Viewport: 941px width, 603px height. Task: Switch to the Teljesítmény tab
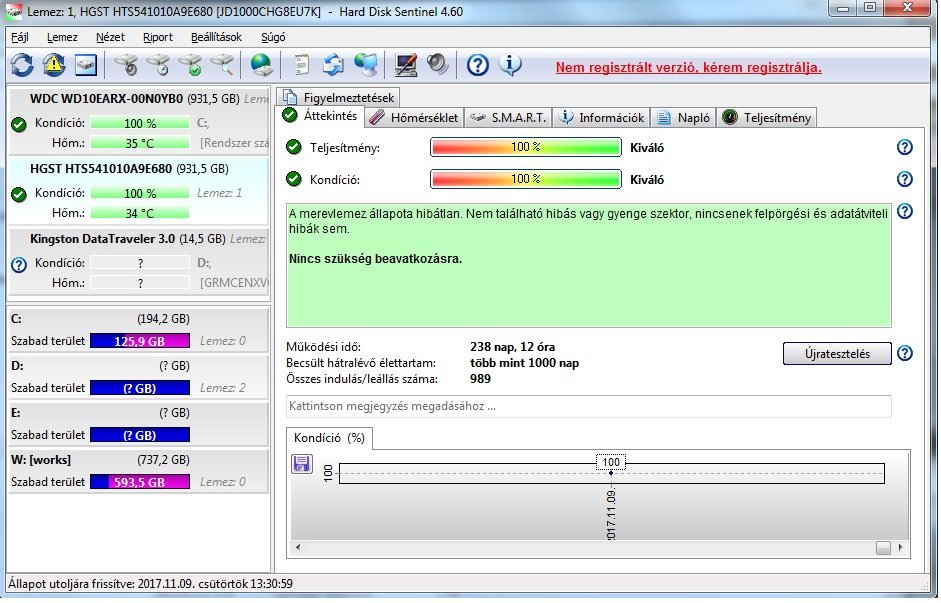pos(767,118)
